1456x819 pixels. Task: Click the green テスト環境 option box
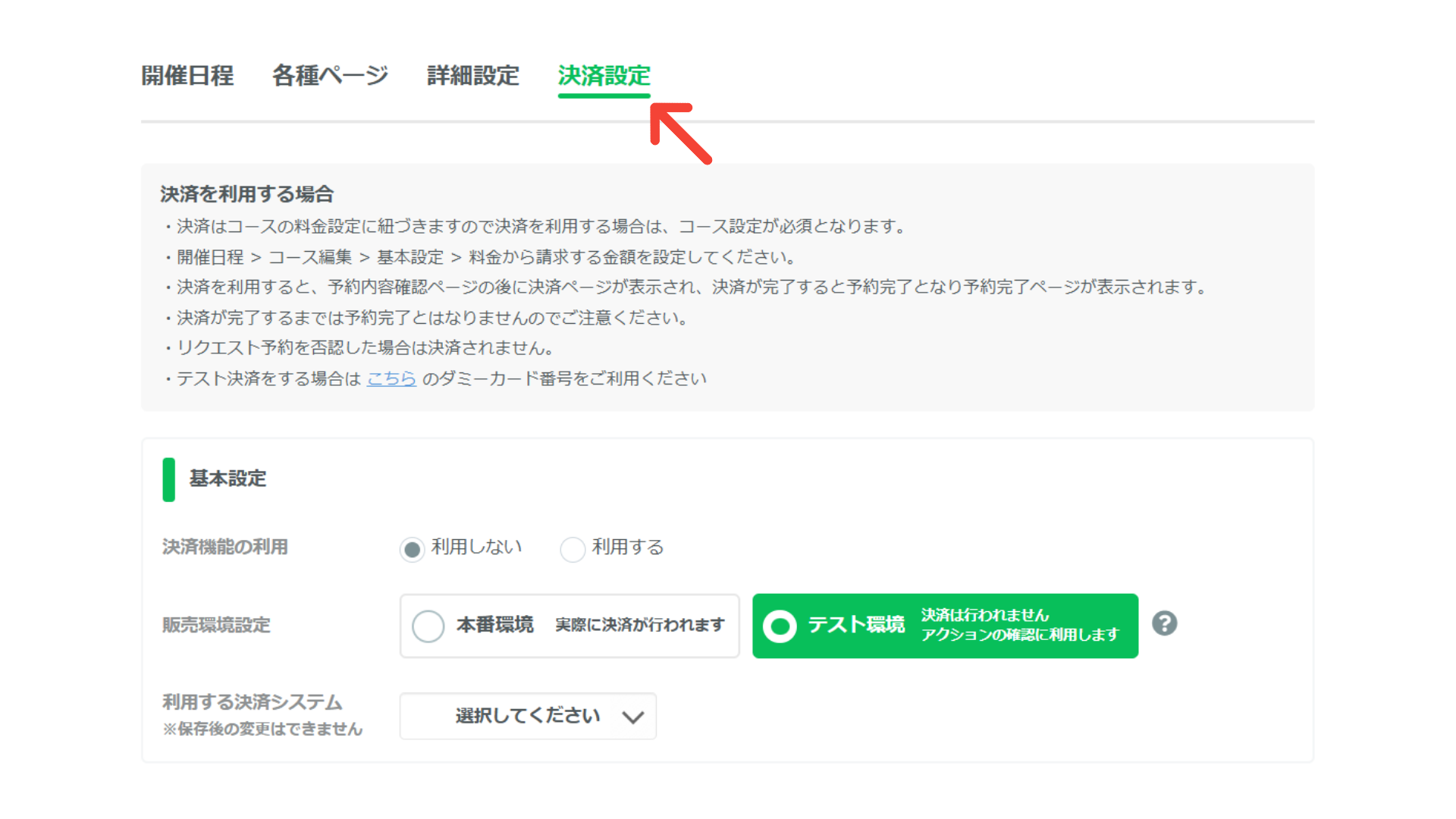click(945, 626)
